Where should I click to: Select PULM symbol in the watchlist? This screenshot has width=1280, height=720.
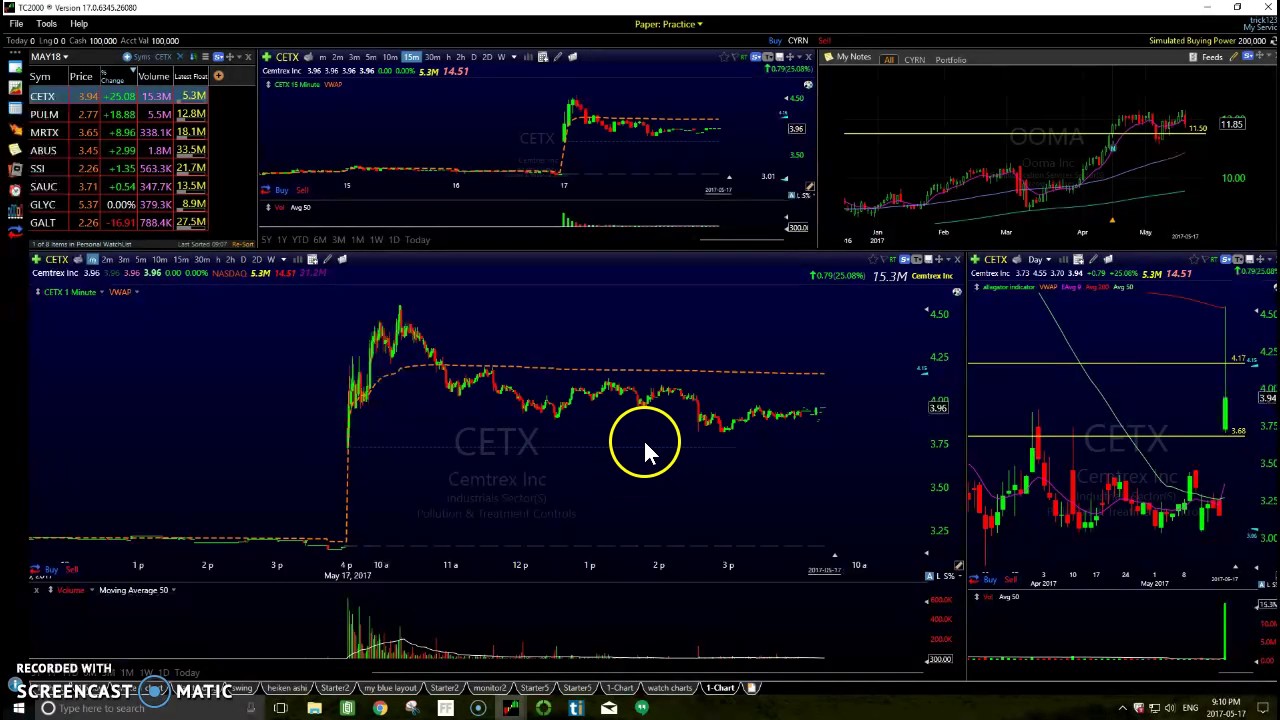(x=43, y=114)
